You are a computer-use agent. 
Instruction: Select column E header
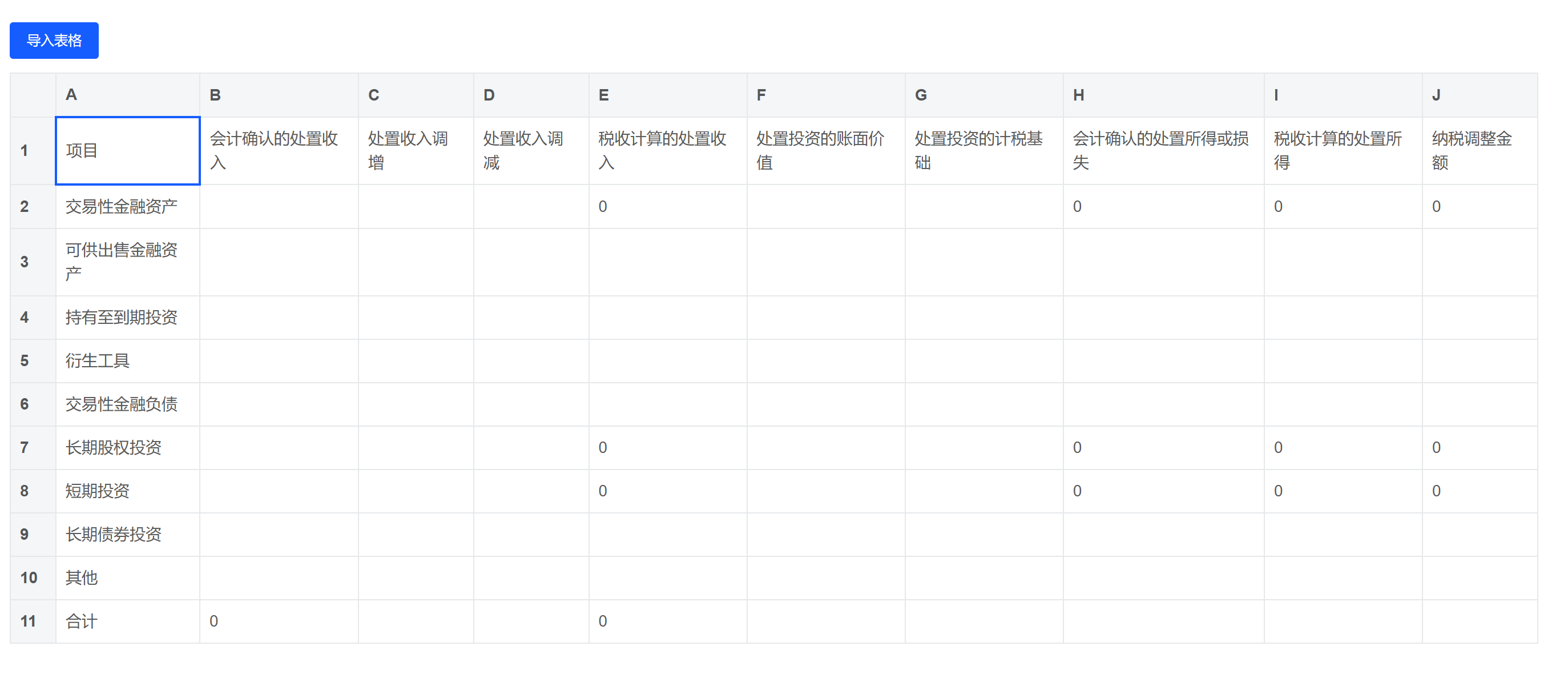click(x=667, y=95)
